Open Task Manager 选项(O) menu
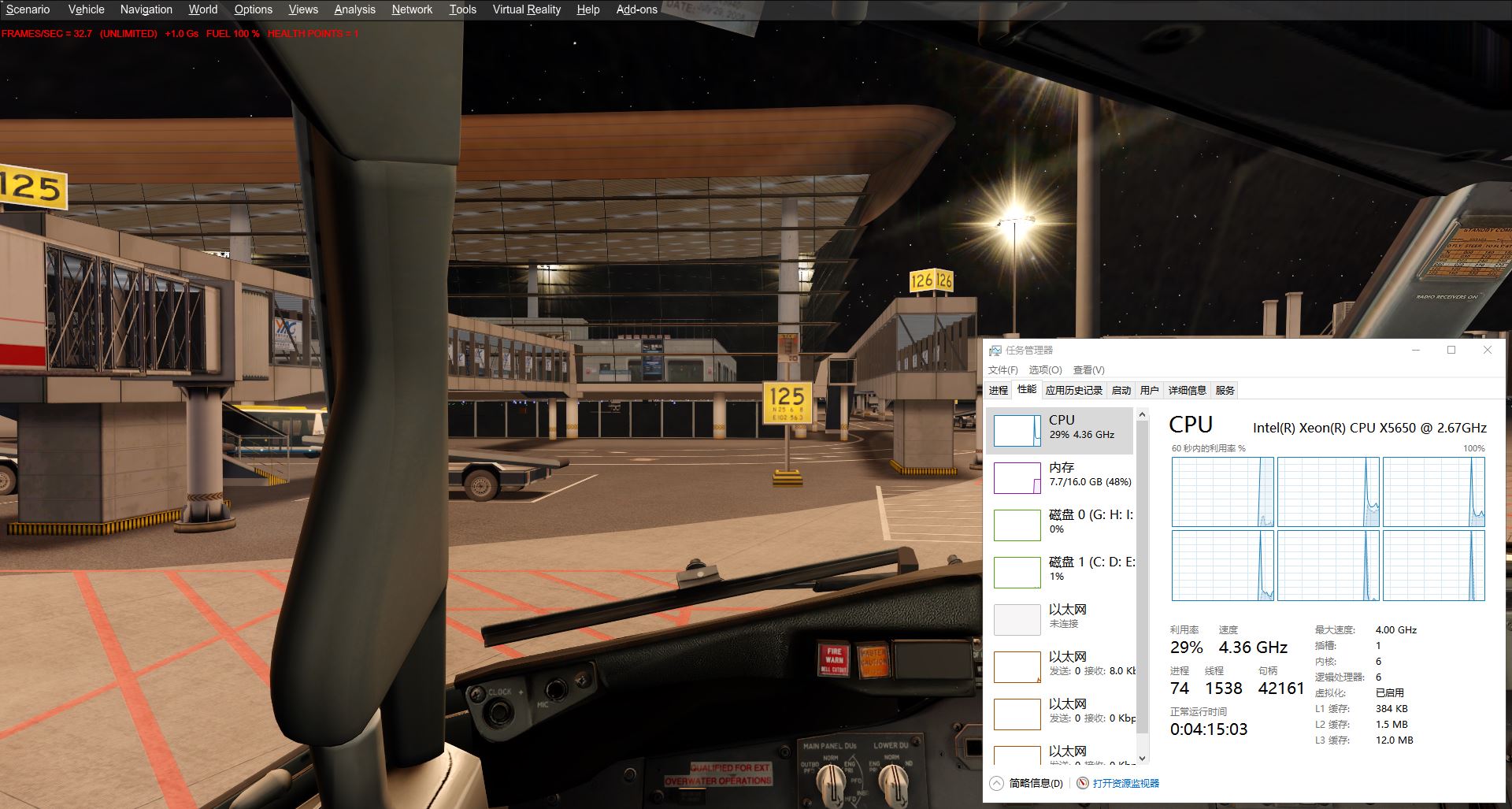 point(1045,369)
